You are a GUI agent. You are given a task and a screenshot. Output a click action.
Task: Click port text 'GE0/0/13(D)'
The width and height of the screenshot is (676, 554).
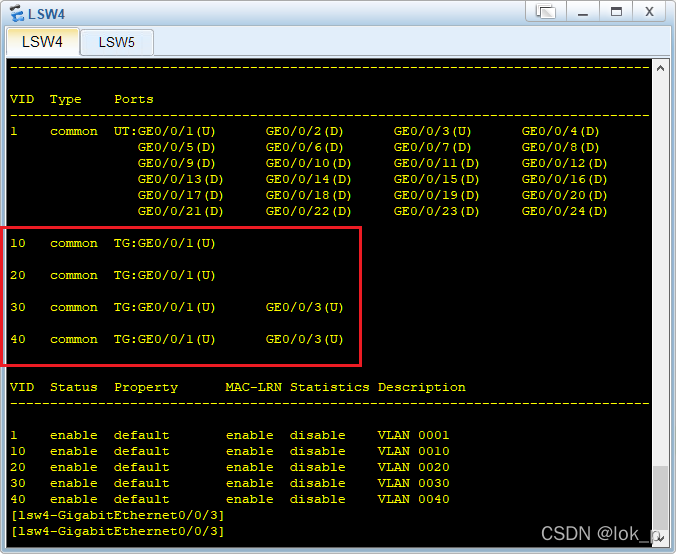[x=180, y=179]
